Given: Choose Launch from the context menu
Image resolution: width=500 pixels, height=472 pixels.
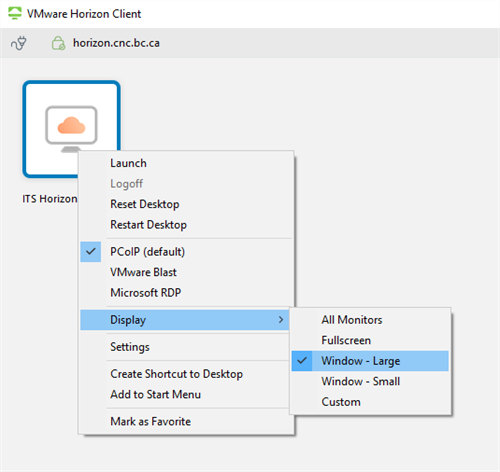Looking at the screenshot, I should 187,163.
